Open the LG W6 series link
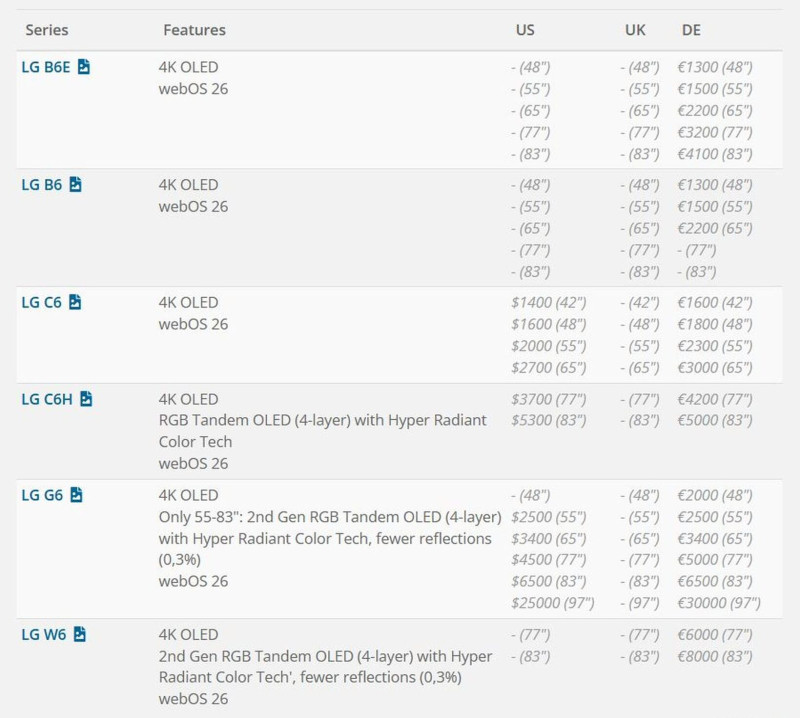This screenshot has height=718, width=800. pyautogui.click(x=44, y=634)
